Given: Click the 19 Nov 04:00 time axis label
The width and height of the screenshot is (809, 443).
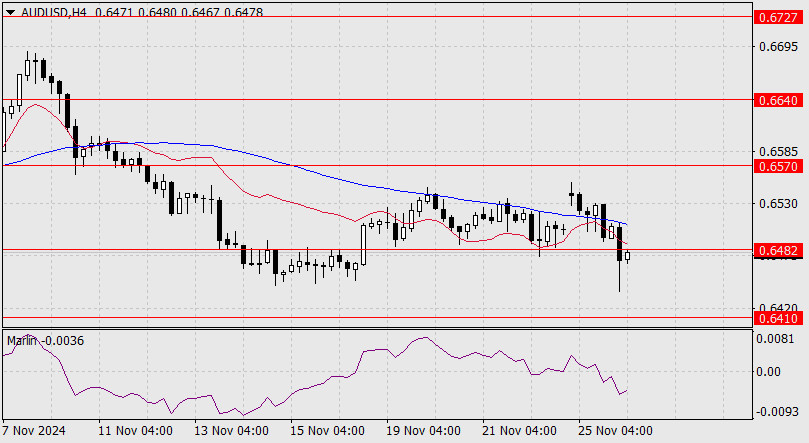Looking at the screenshot, I should (x=423, y=431).
